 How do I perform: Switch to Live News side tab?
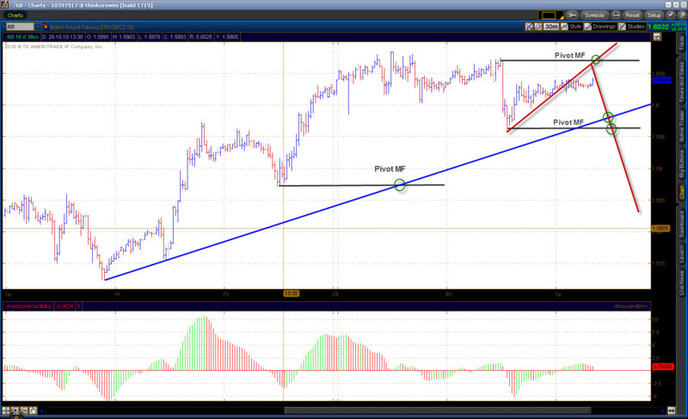681,283
